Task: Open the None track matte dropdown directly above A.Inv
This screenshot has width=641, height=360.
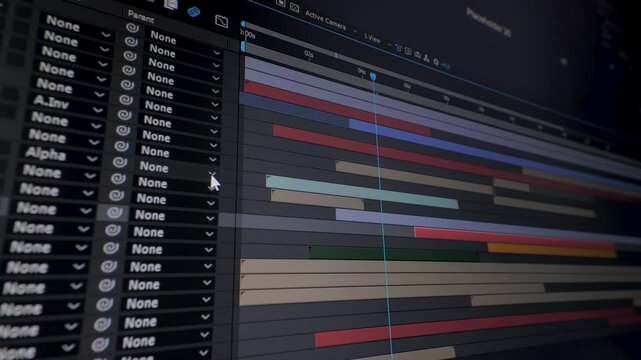Action: click(x=71, y=88)
